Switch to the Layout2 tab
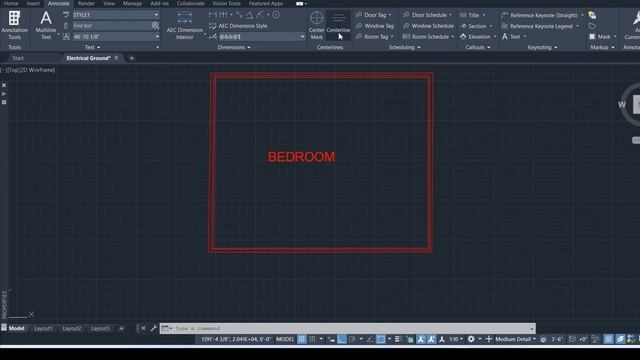Screen dimensions: 640x360 71,328
